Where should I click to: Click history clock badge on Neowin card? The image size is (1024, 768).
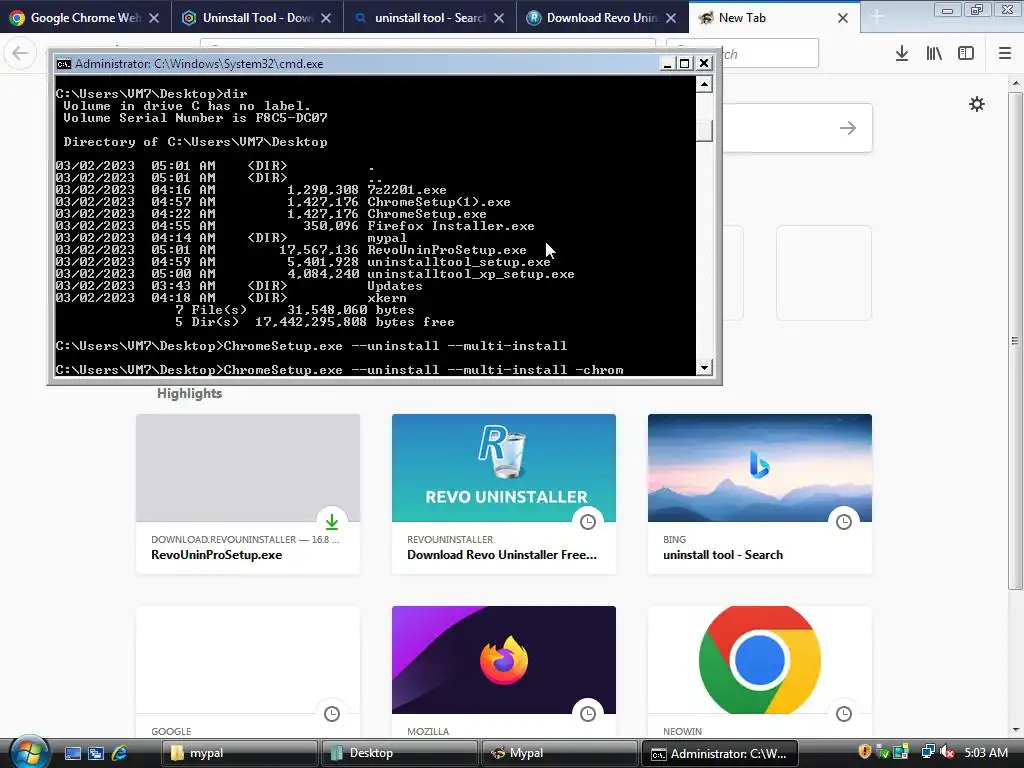point(844,714)
